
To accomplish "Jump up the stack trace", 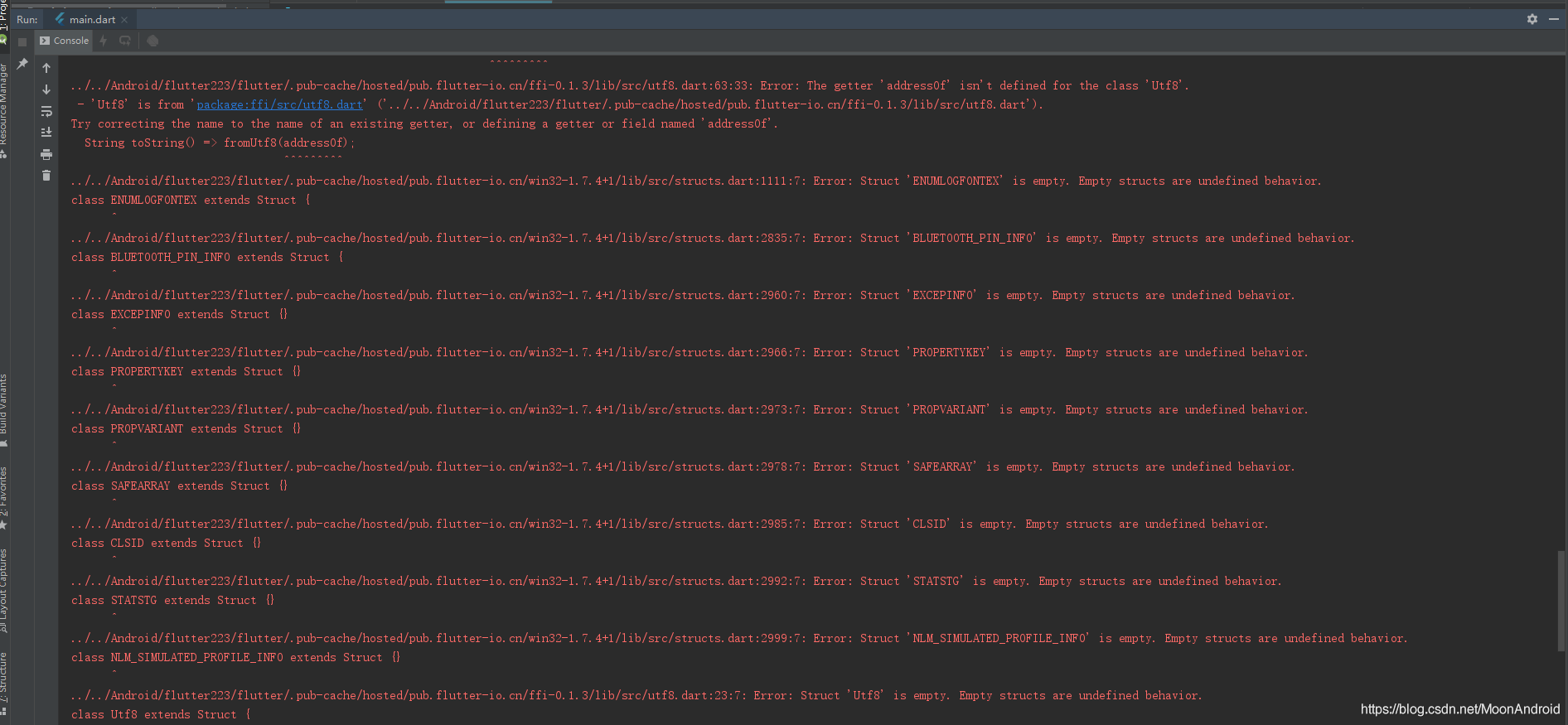I will 46,68.
